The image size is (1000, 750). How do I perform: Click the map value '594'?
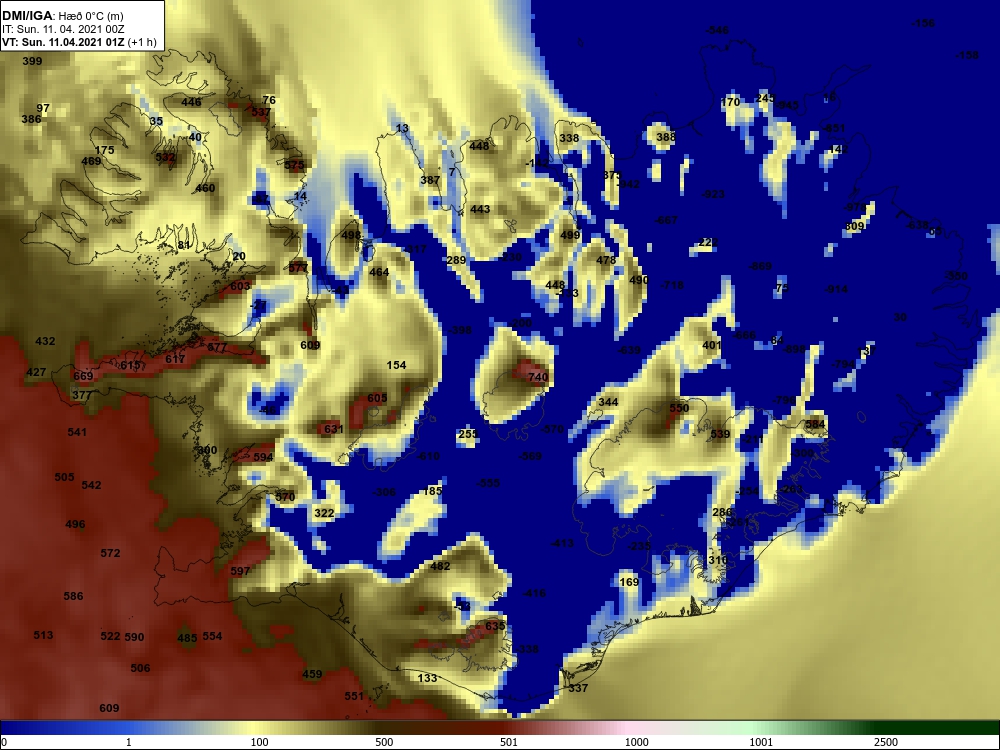(x=263, y=457)
